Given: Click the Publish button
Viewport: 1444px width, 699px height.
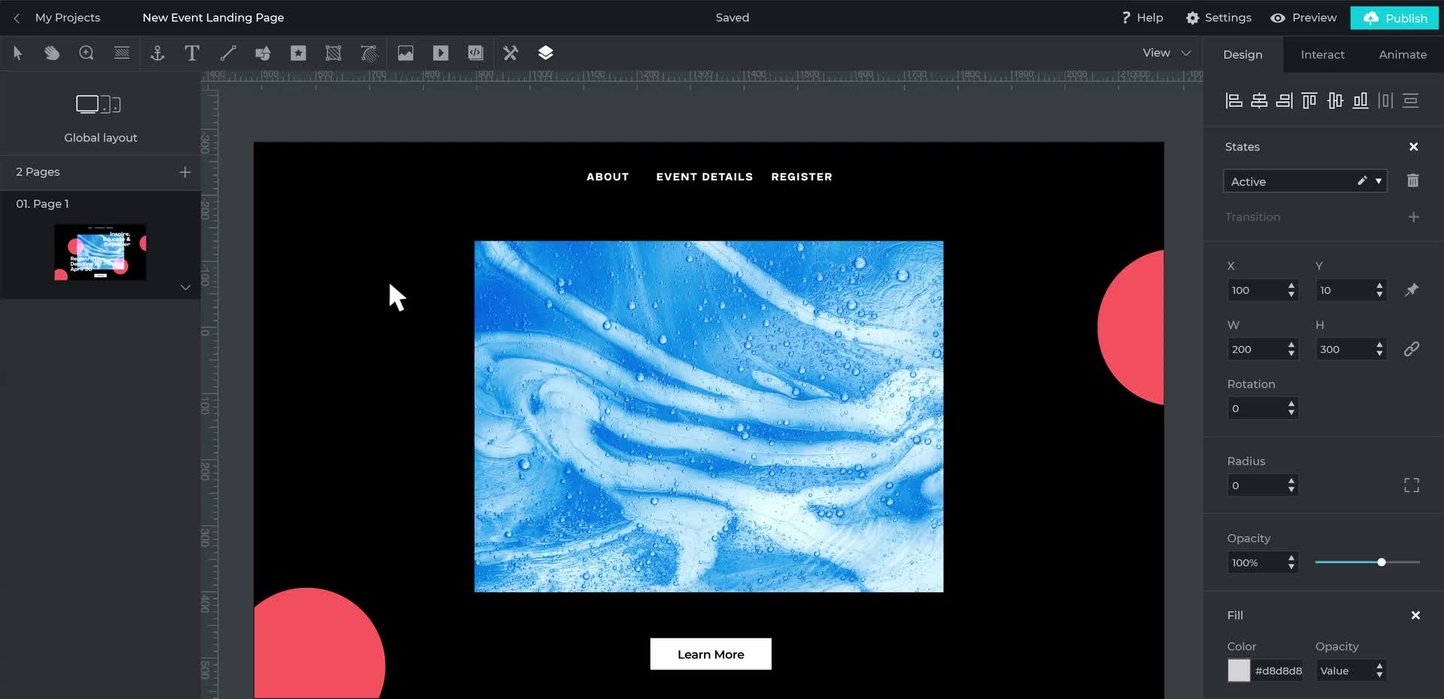Looking at the screenshot, I should click(1394, 17).
